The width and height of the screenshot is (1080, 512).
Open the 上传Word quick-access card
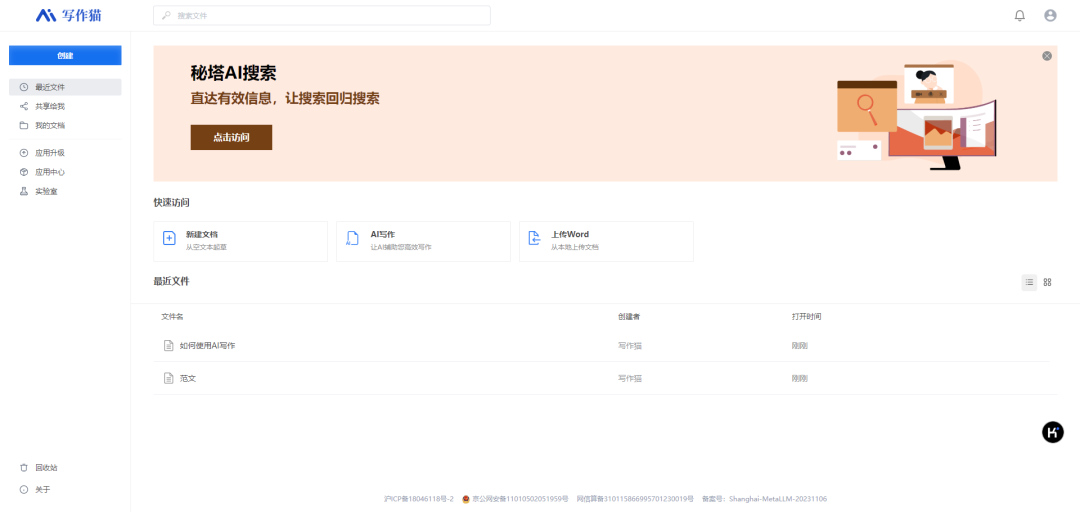[x=606, y=241]
